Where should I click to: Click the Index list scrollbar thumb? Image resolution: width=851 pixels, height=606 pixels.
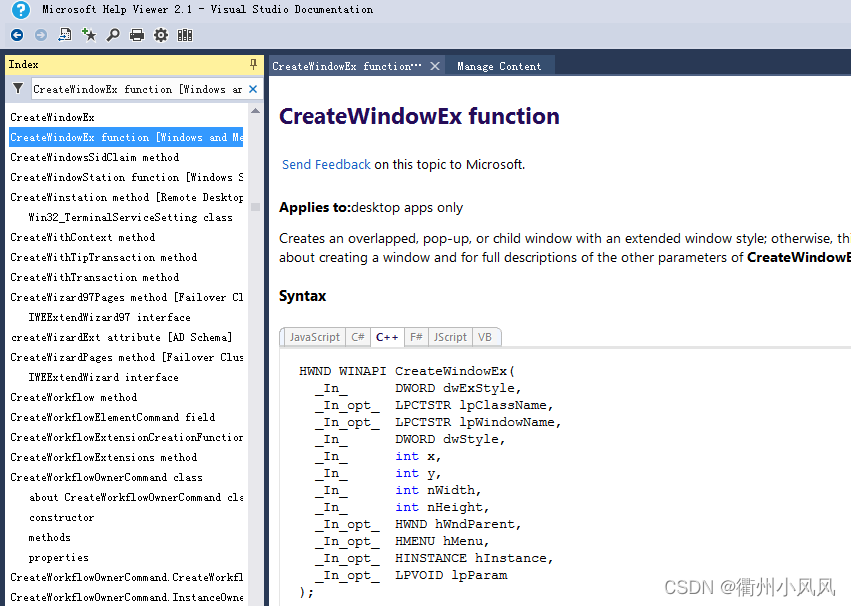point(255,207)
